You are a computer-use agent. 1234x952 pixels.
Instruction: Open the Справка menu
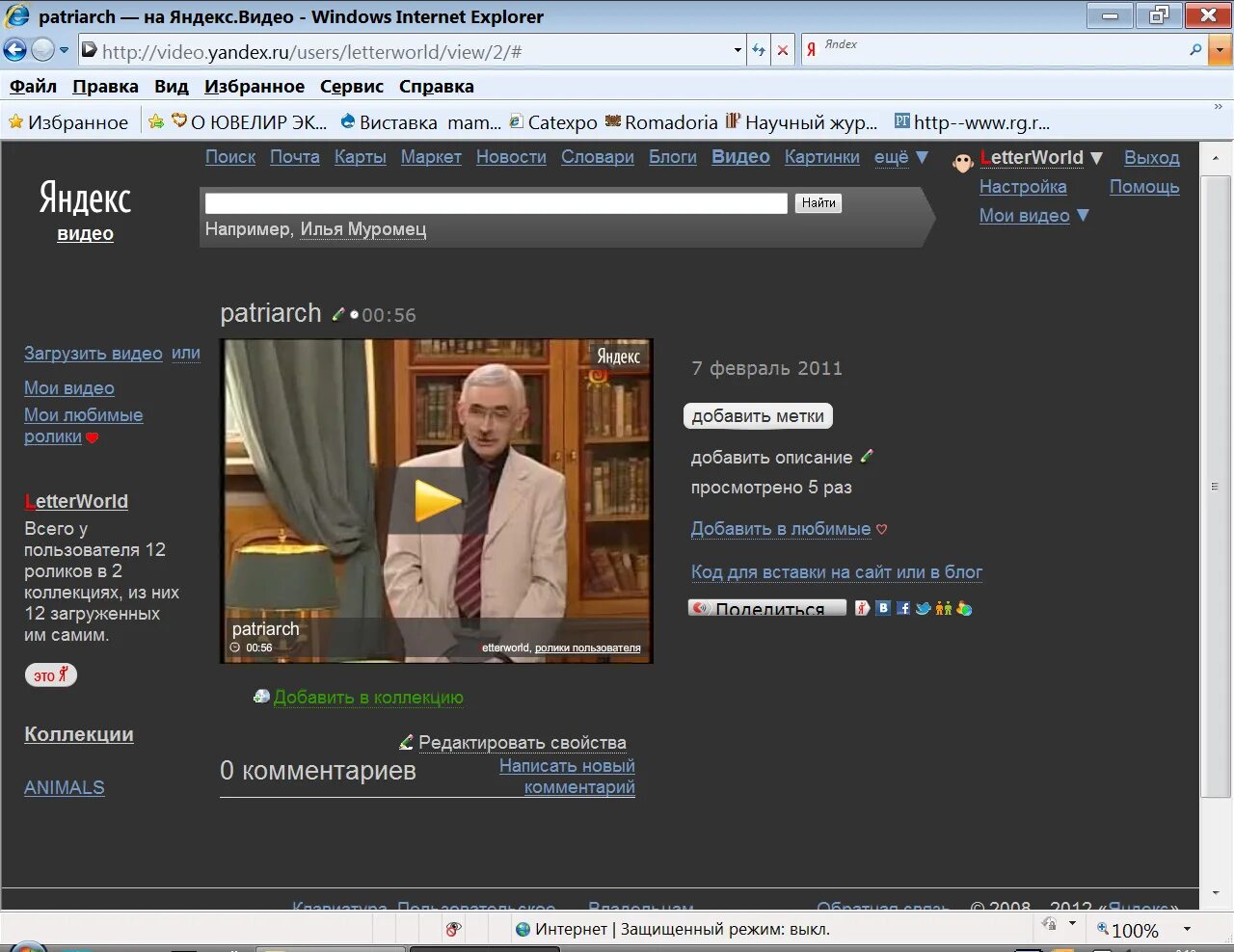(x=437, y=87)
